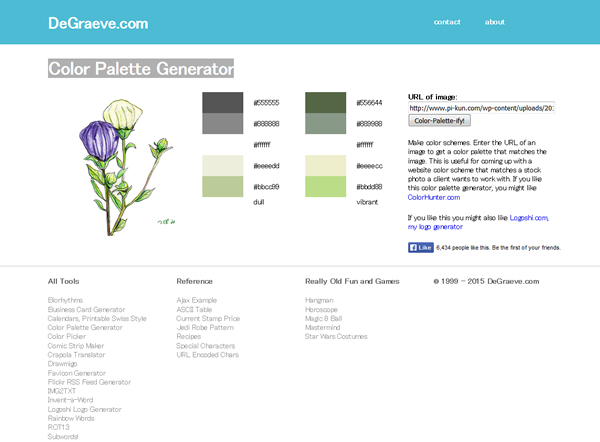Select the vibrant #556644 dark green swatch
Viewport: 600px width, 442px height.
(326, 103)
